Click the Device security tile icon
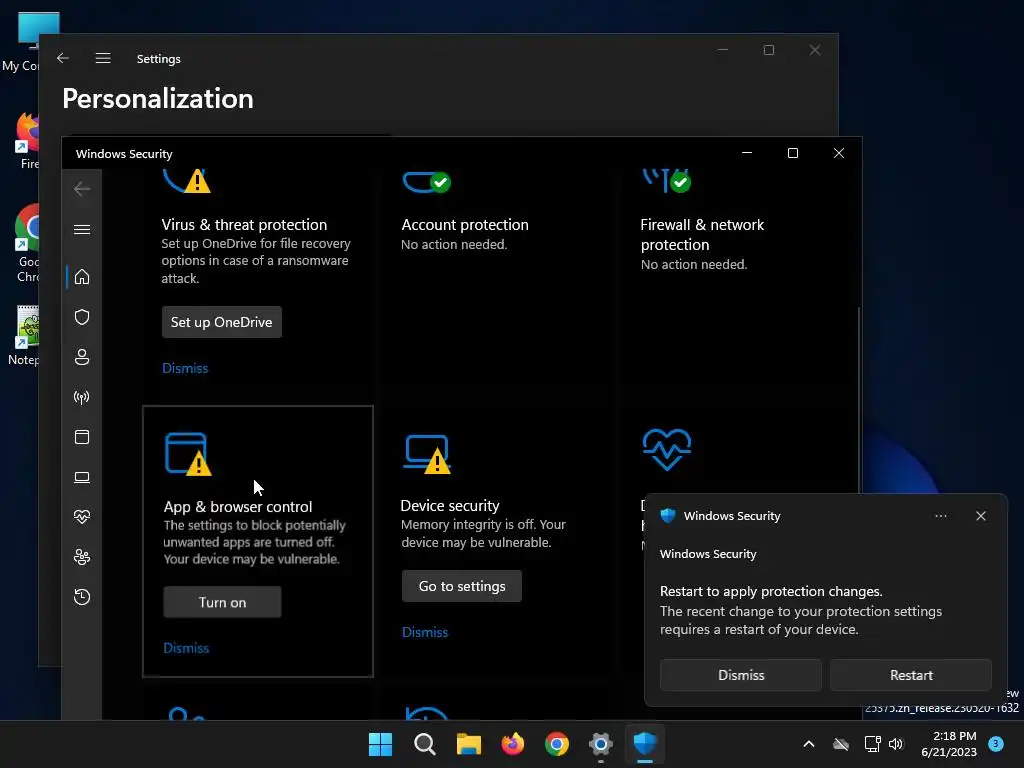Image resolution: width=1024 pixels, height=768 pixels. coord(428,454)
